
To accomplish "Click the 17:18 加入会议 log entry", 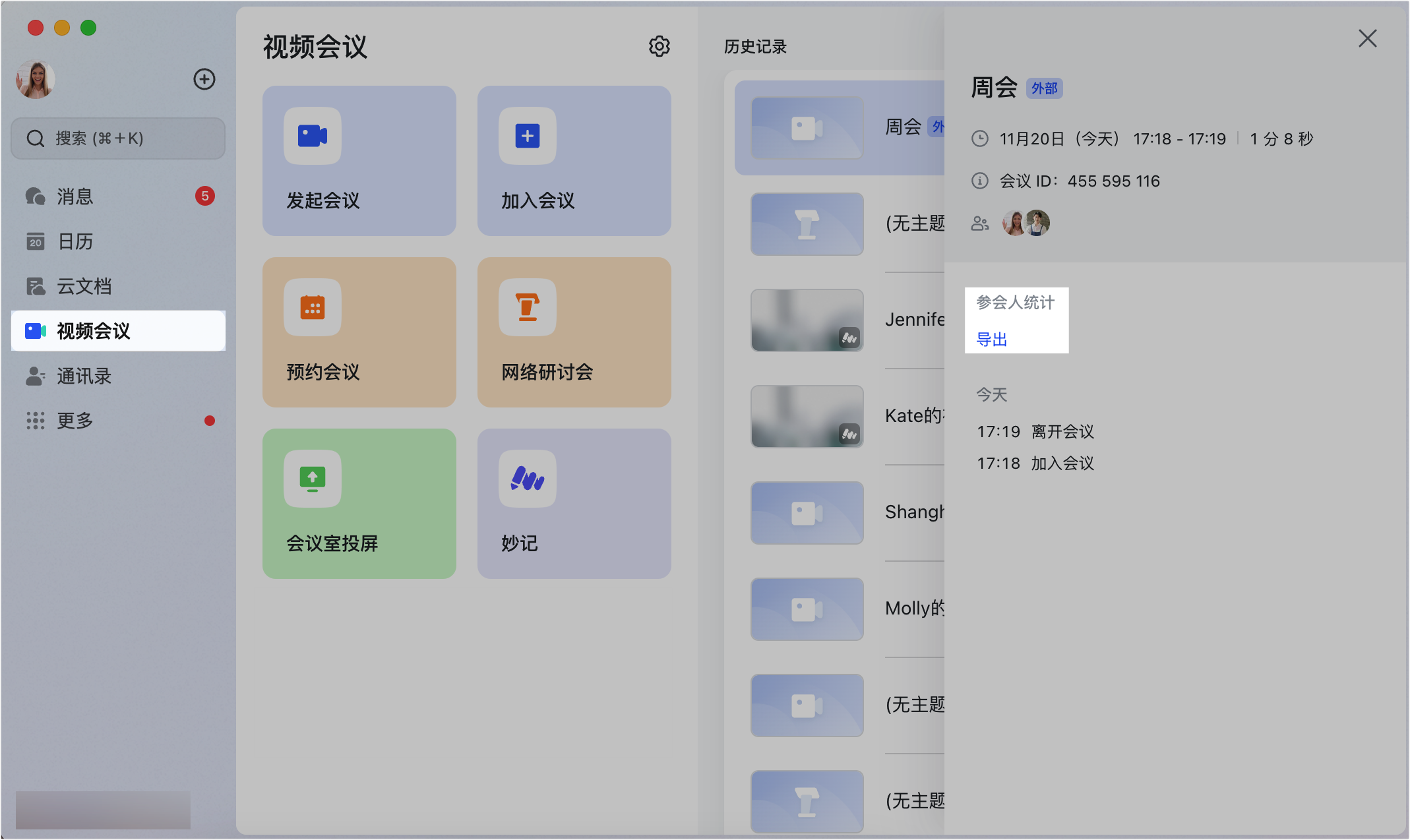I will tap(1035, 464).
